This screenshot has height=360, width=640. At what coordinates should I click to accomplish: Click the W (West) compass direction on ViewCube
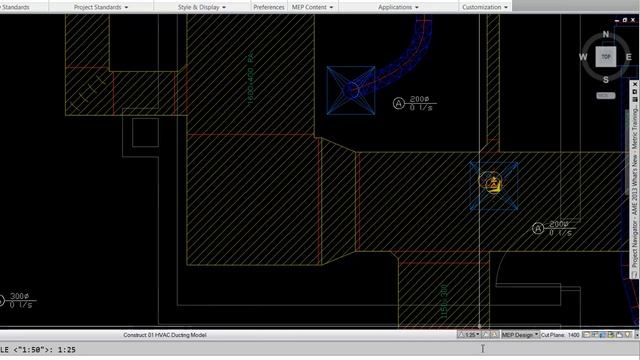[x=583, y=57]
